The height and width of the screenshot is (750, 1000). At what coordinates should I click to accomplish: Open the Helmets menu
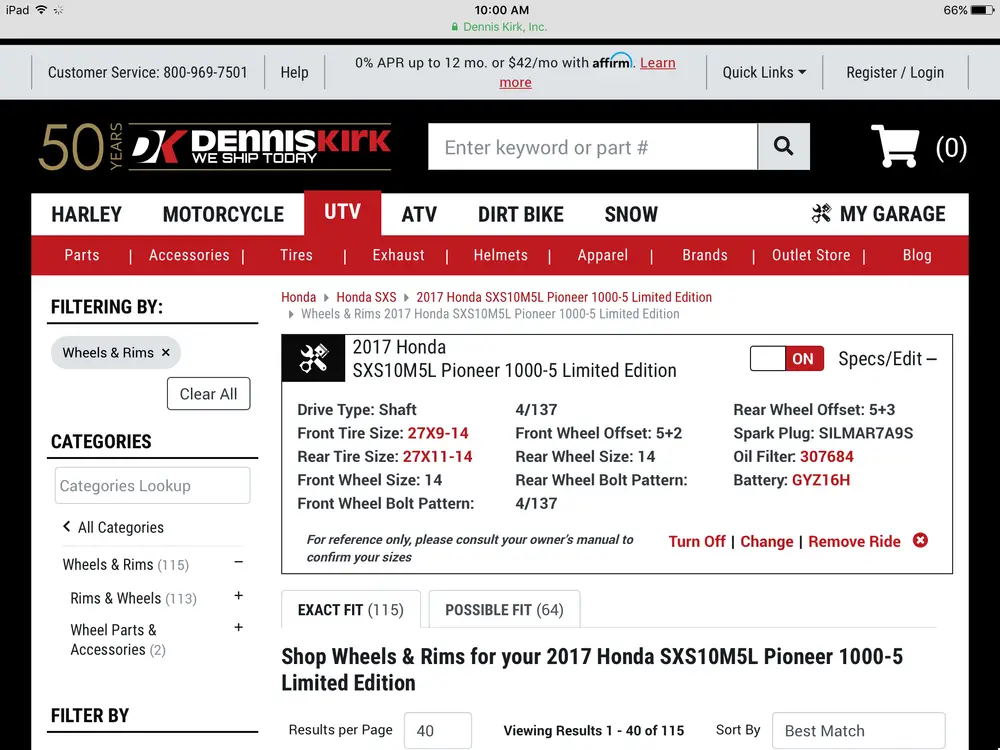[501, 255]
